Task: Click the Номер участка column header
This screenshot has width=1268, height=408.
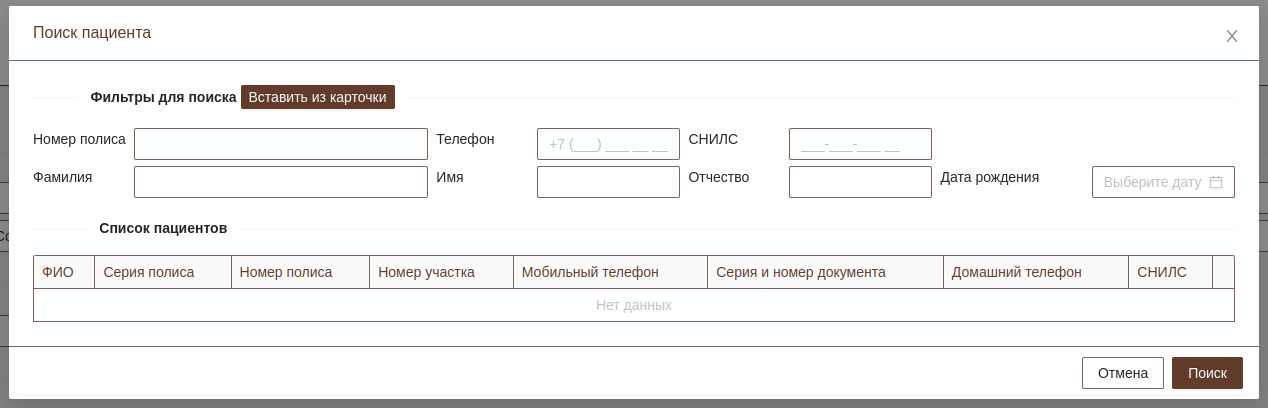Action: pyautogui.click(x=427, y=272)
